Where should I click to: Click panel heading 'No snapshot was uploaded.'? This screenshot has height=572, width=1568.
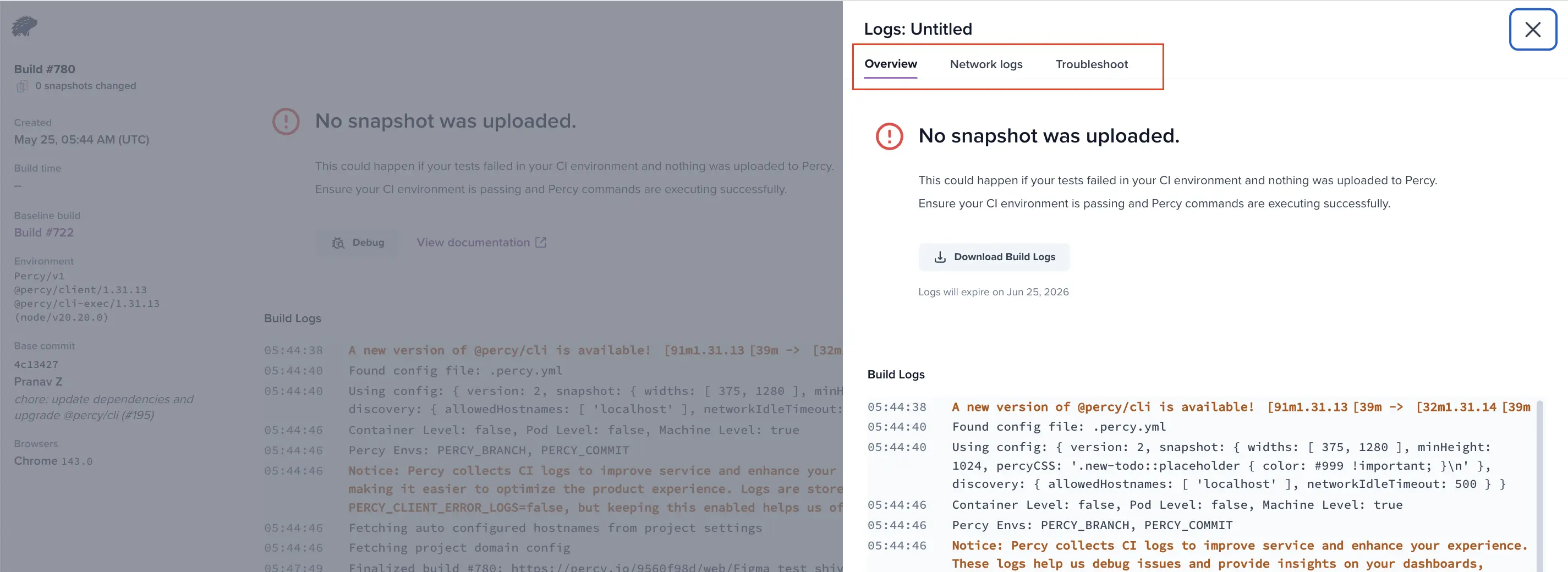point(1049,136)
